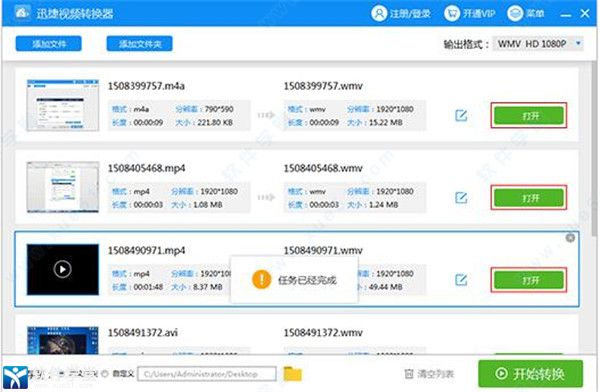Click the app logo in the title bar
This screenshot has width=600, height=392.
[x=22, y=13]
